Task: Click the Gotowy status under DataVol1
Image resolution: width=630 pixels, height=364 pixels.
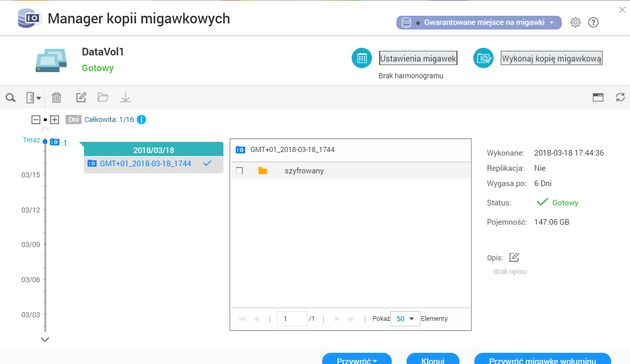Action: pyautogui.click(x=98, y=68)
